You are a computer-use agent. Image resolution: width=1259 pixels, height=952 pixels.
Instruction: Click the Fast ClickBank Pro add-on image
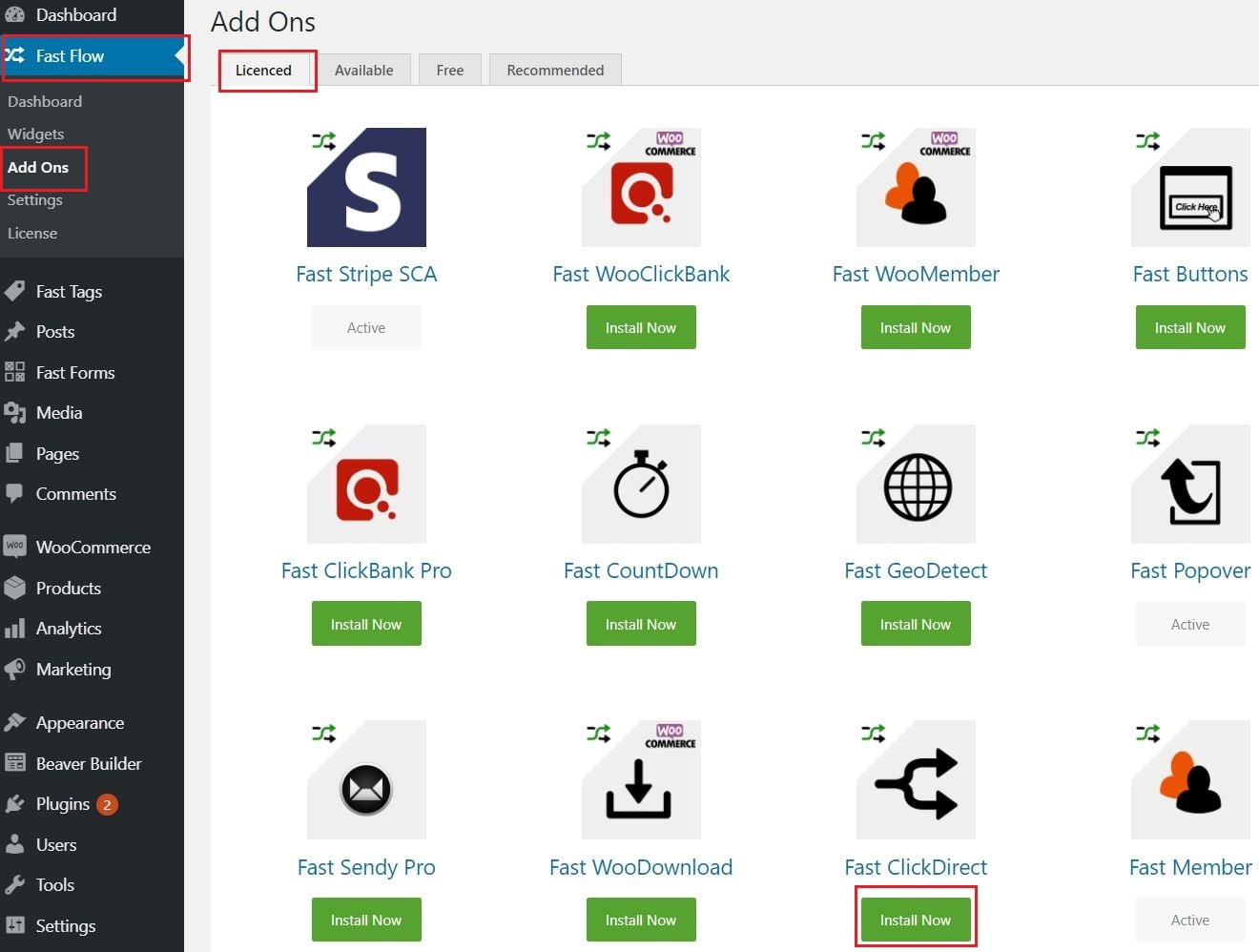(366, 484)
